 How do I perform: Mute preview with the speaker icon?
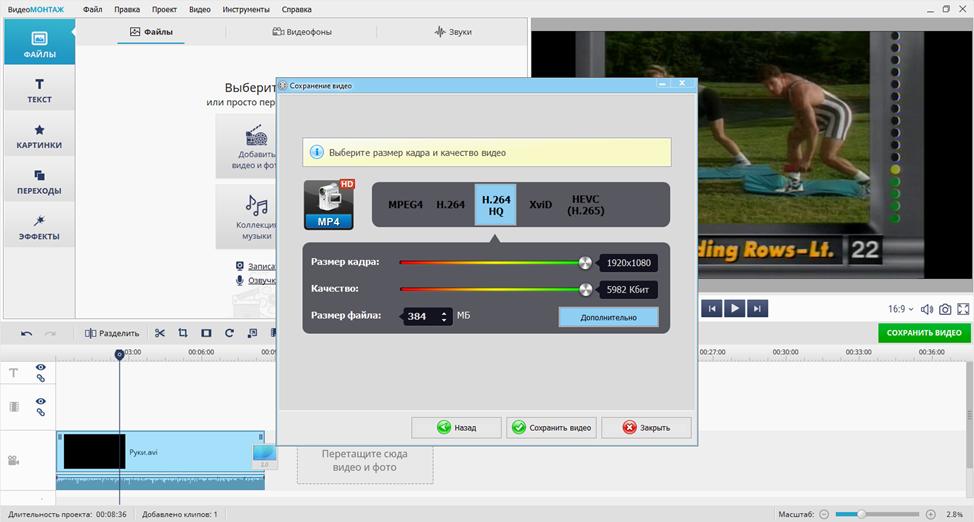click(x=927, y=309)
